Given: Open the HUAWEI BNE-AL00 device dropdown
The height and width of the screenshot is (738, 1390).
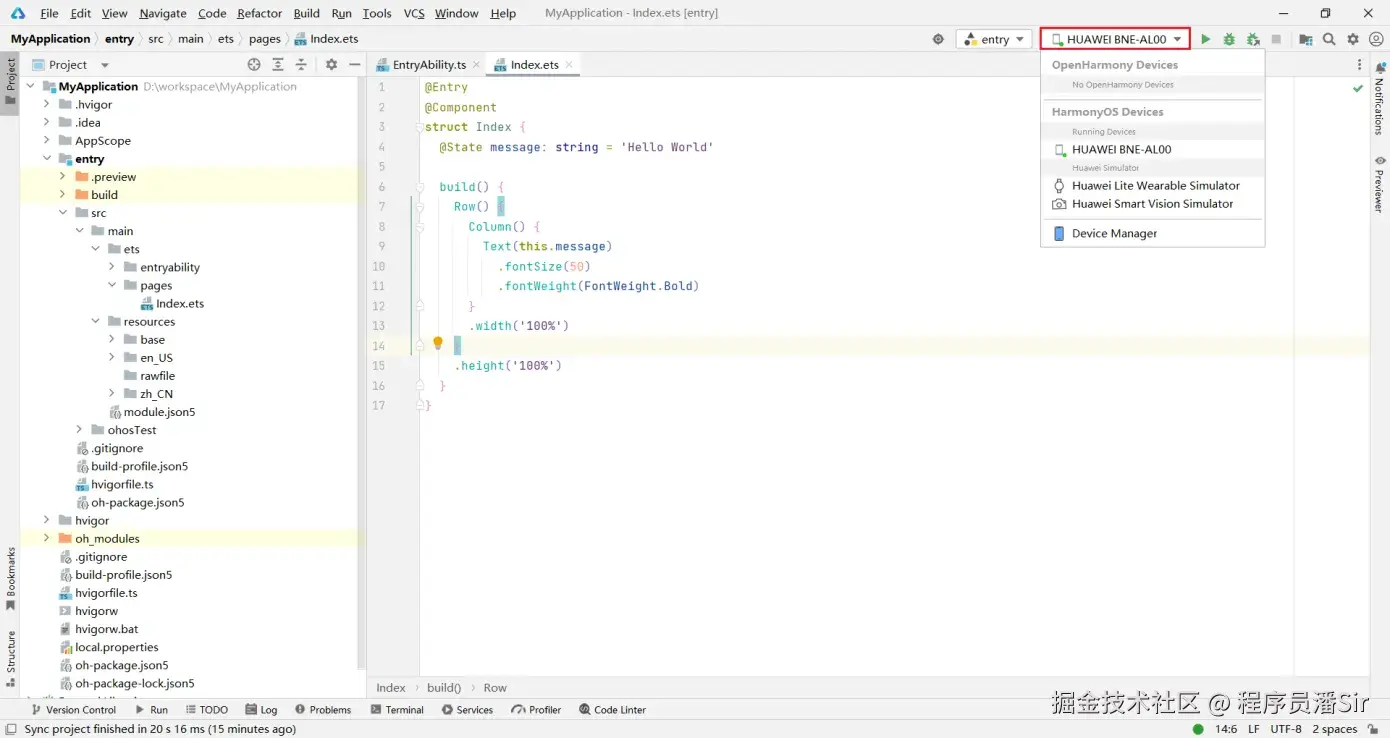Looking at the screenshot, I should 1116,39.
